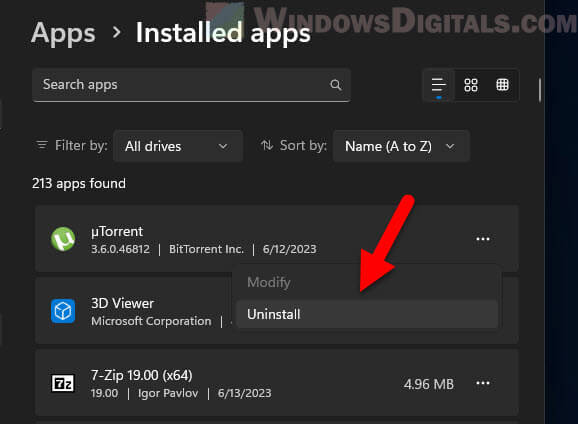Click the µTorrent app icon
The height and width of the screenshot is (424, 578).
[x=63, y=239]
